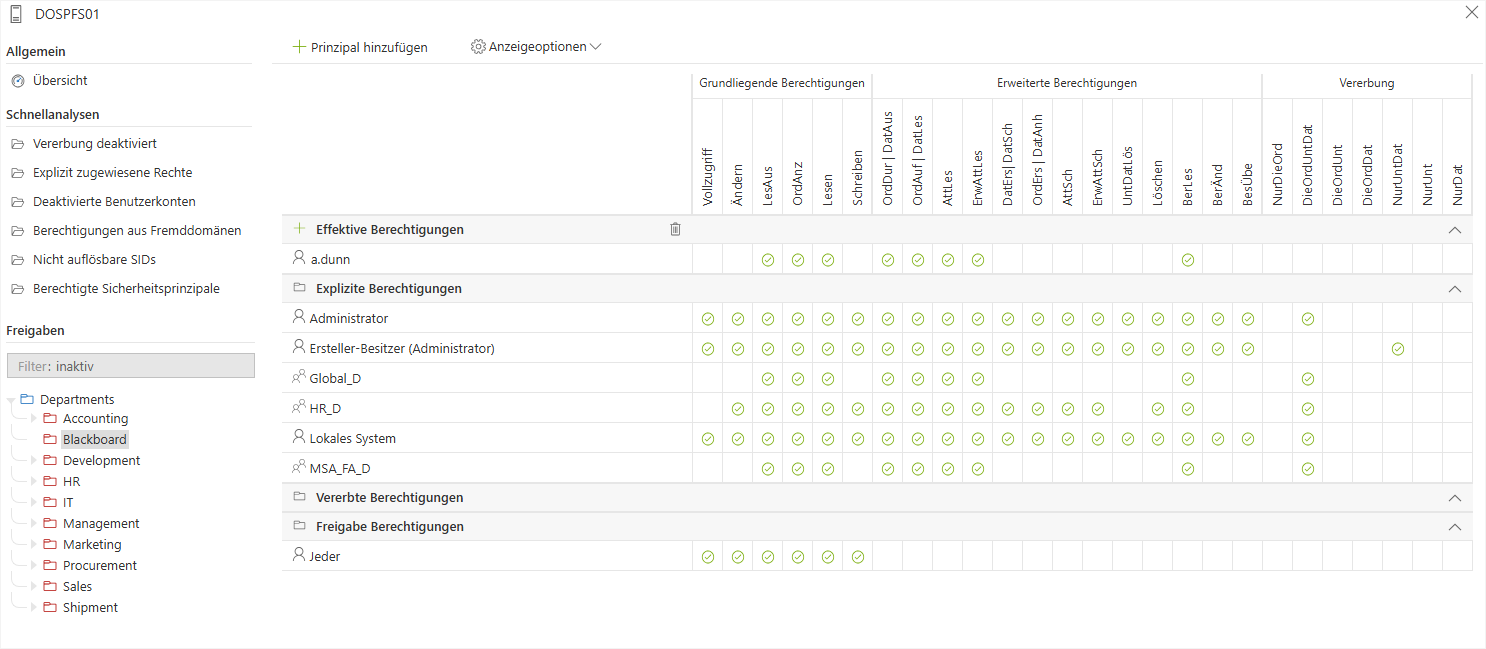Click the red Shipment folder icon
This screenshot has width=1486, height=649.
pos(50,607)
